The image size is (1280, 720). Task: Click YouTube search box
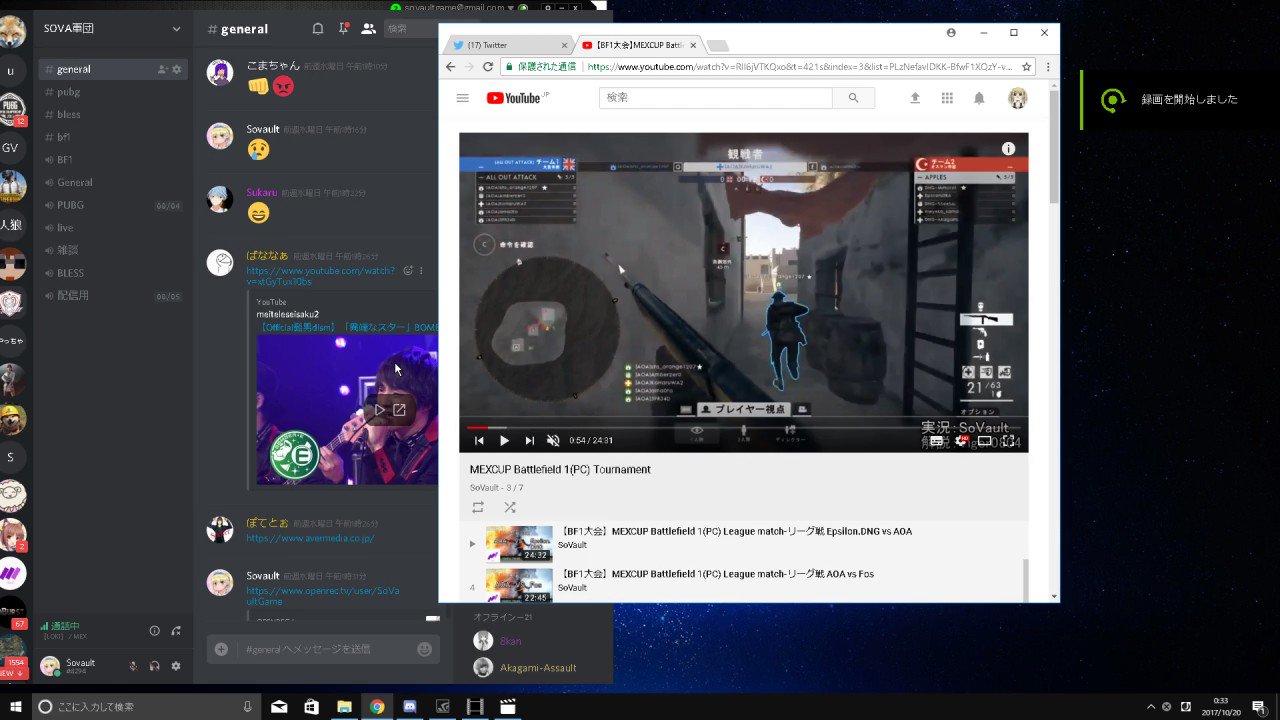(716, 98)
